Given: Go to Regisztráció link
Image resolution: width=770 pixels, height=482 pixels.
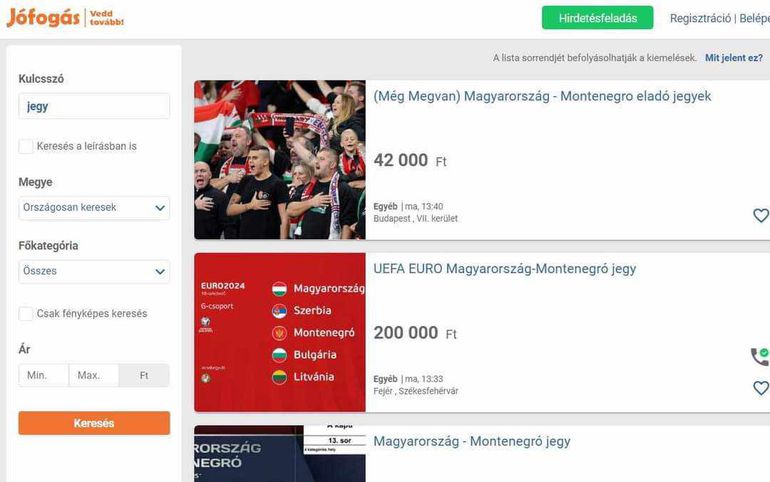Looking at the screenshot, I should (700, 19).
